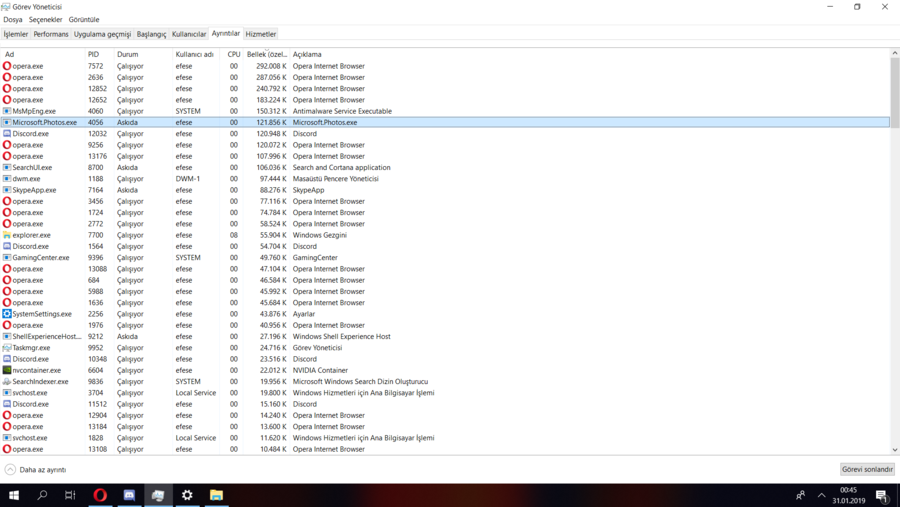Select memory value 292.008 K
900x507 pixels.
click(x=271, y=66)
